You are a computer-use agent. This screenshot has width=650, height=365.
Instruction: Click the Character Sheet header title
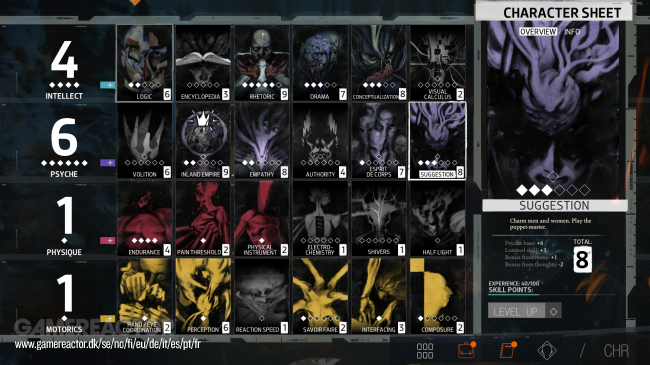click(562, 13)
